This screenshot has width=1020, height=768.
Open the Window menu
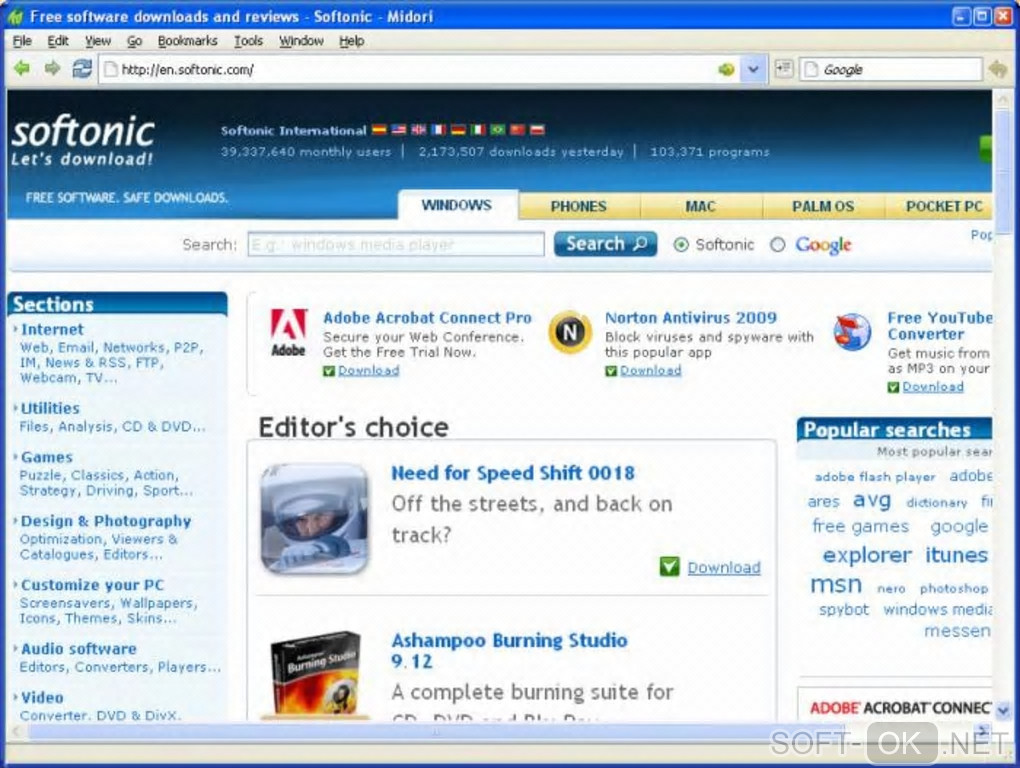pos(301,41)
